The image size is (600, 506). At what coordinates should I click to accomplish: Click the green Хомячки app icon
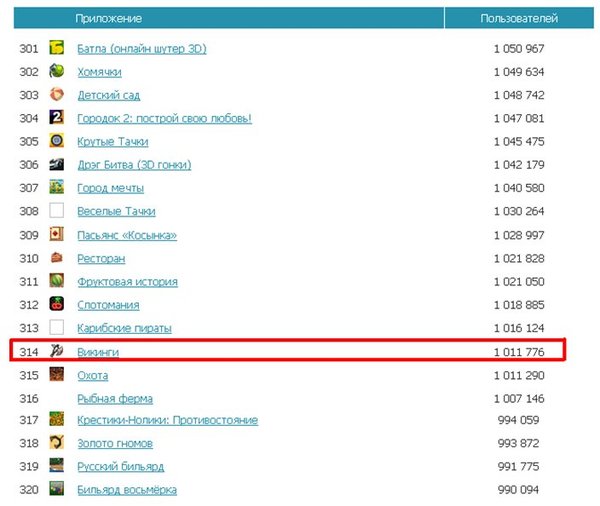click(57, 71)
